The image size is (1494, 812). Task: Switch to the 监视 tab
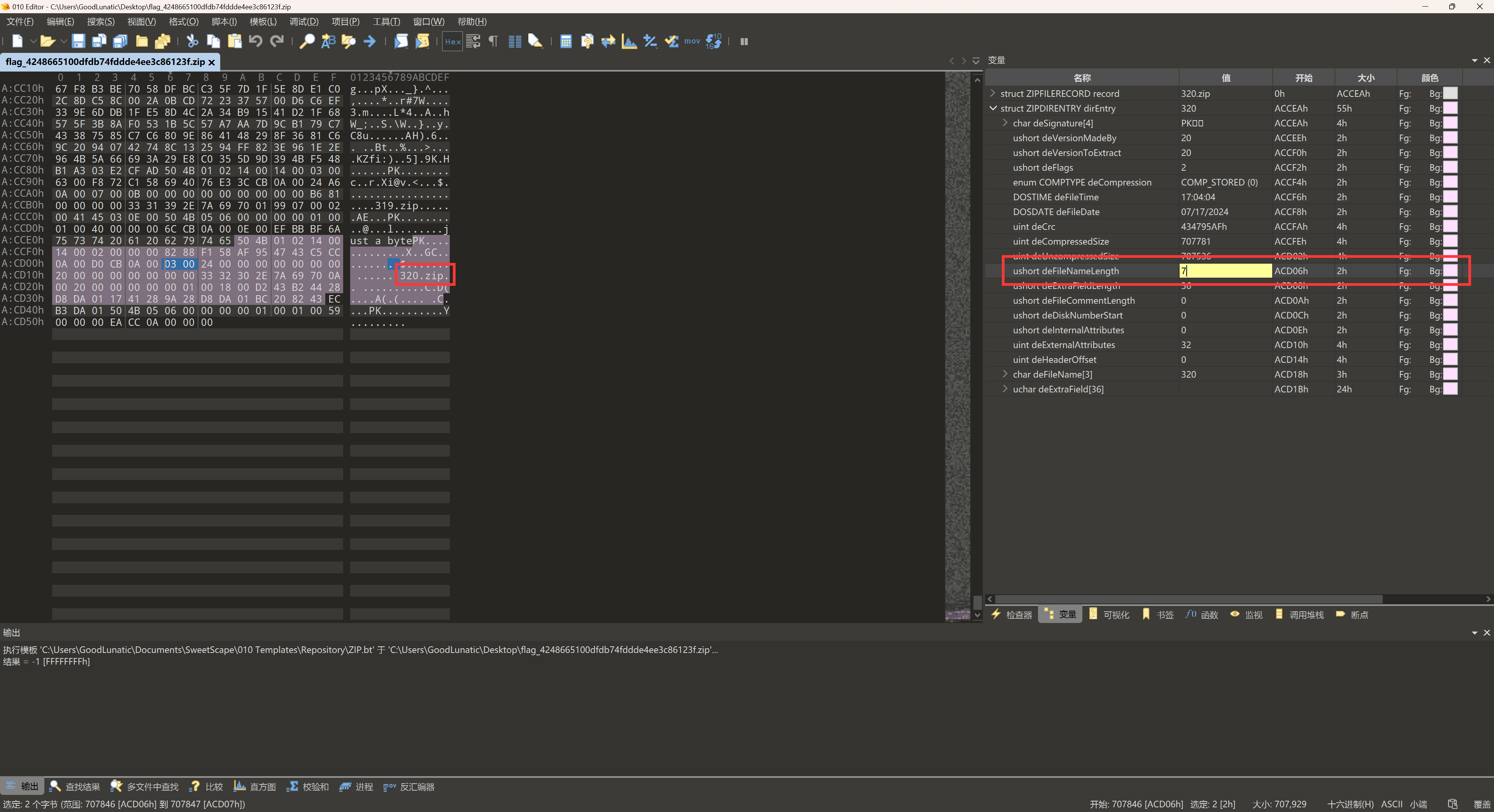(x=1246, y=614)
